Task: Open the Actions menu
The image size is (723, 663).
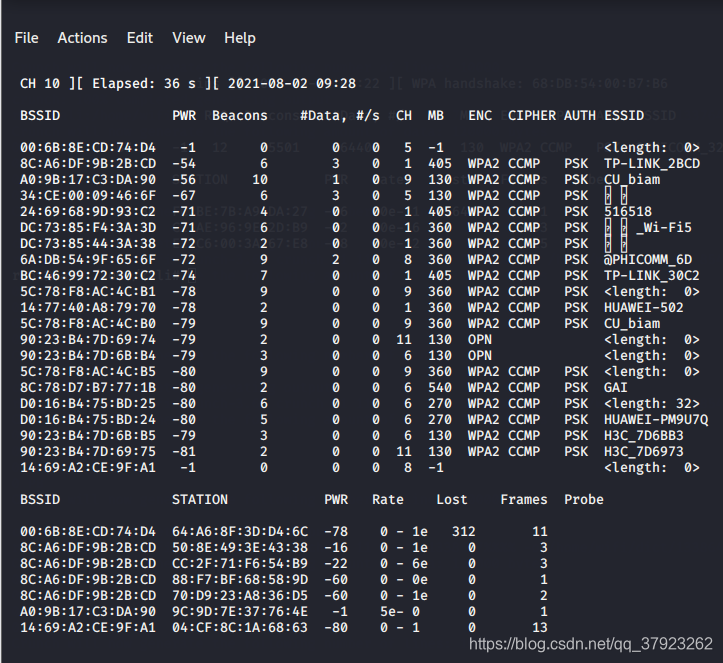Action: click(82, 38)
